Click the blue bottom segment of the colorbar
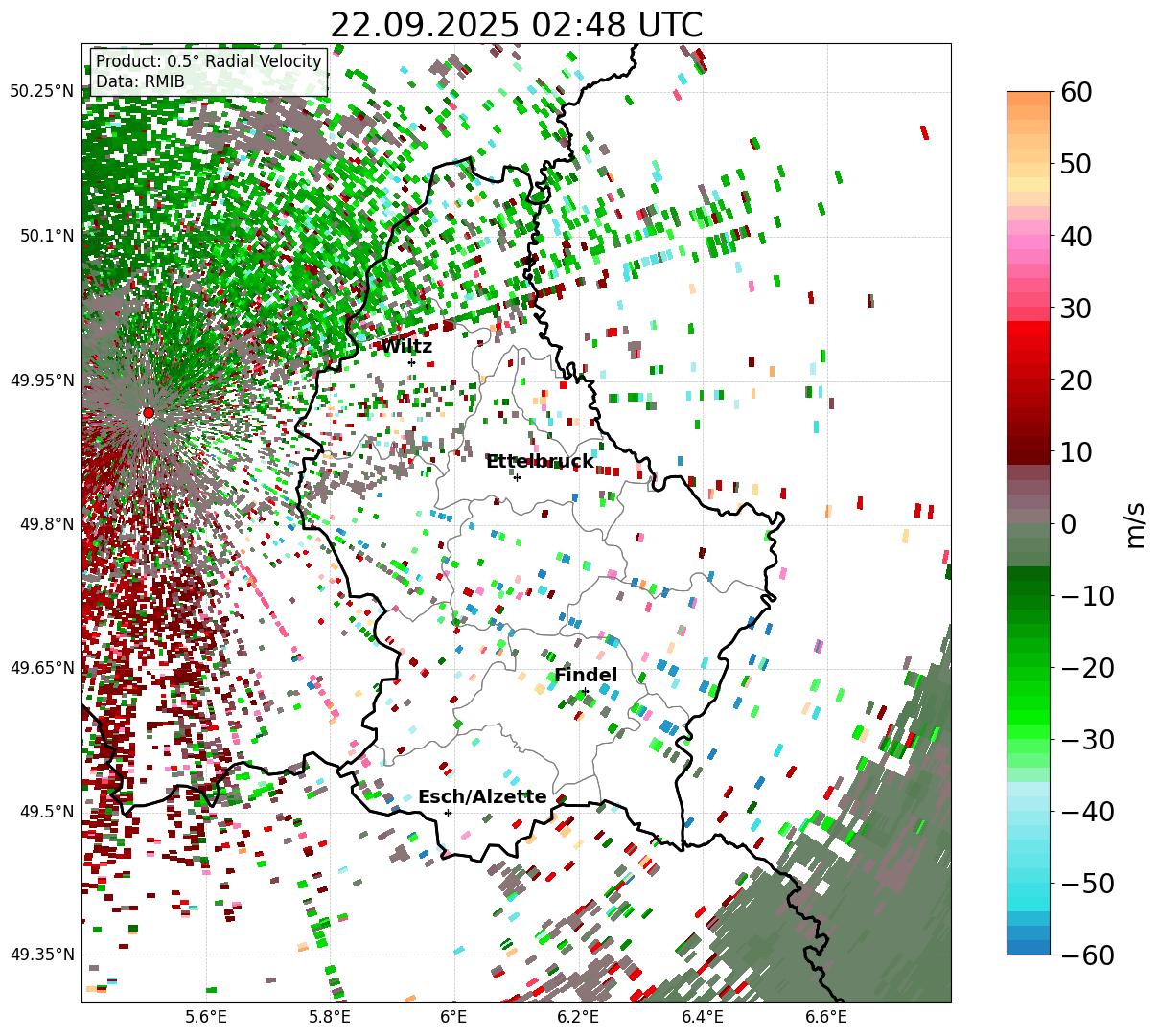This screenshot has width=1157, height=1036. [1029, 947]
